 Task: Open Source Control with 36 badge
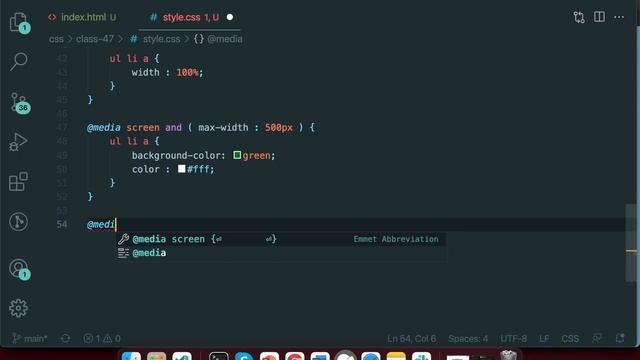[19, 102]
